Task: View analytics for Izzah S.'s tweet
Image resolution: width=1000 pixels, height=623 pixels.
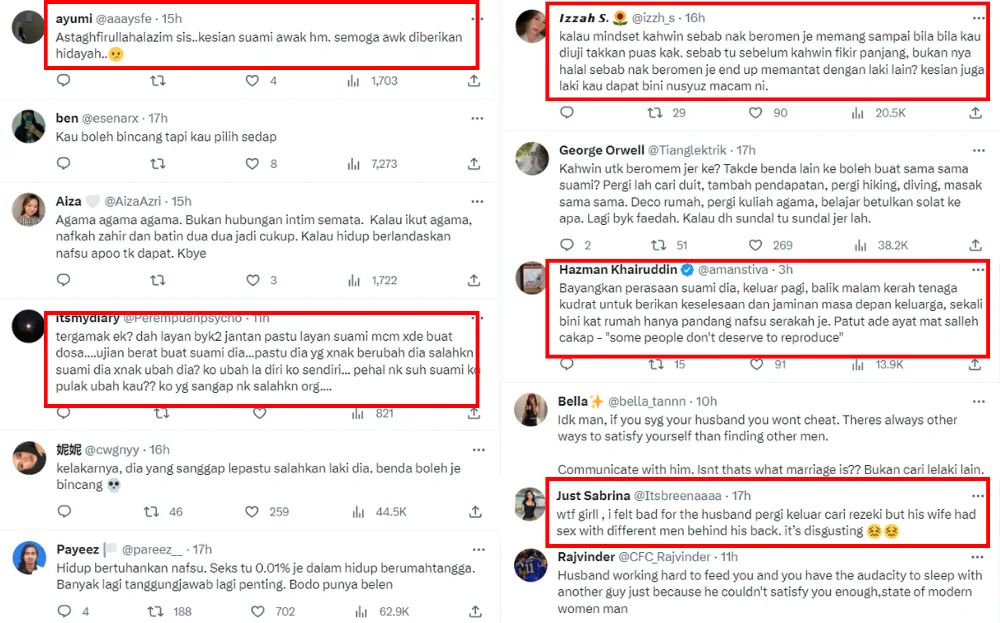Action: (x=860, y=113)
